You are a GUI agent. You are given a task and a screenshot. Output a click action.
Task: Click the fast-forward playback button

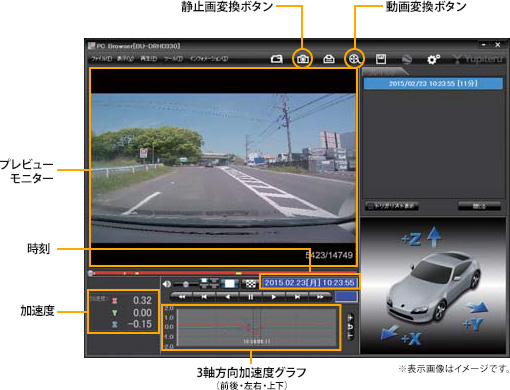(x=320, y=297)
